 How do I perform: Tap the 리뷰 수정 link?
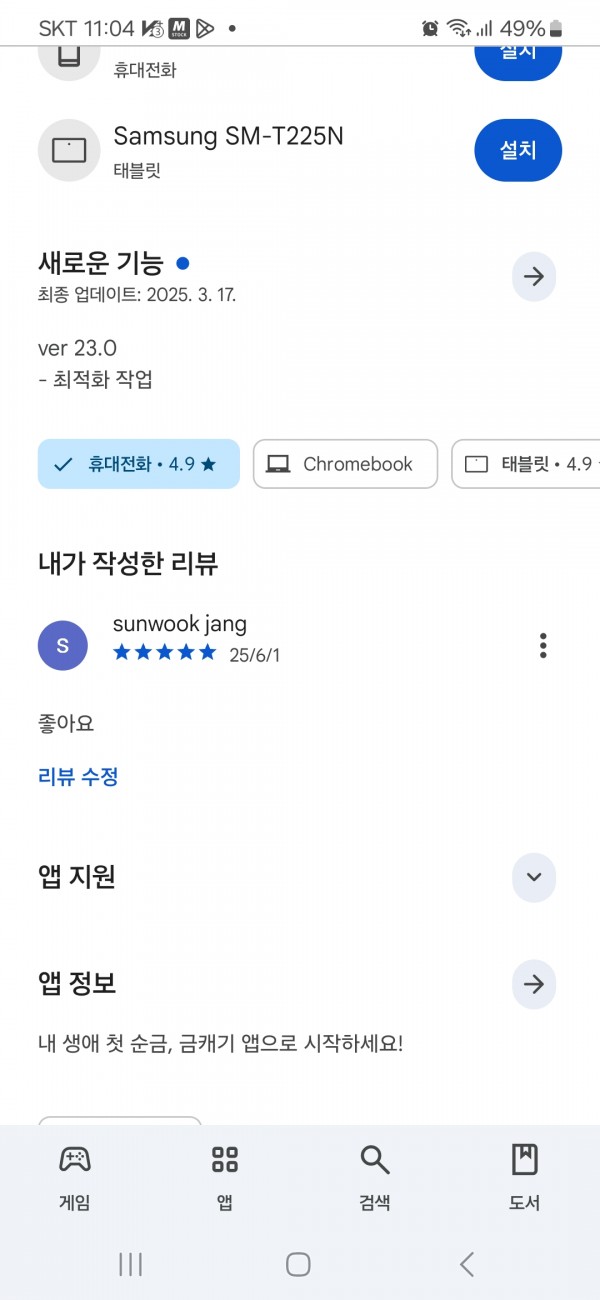[78, 777]
